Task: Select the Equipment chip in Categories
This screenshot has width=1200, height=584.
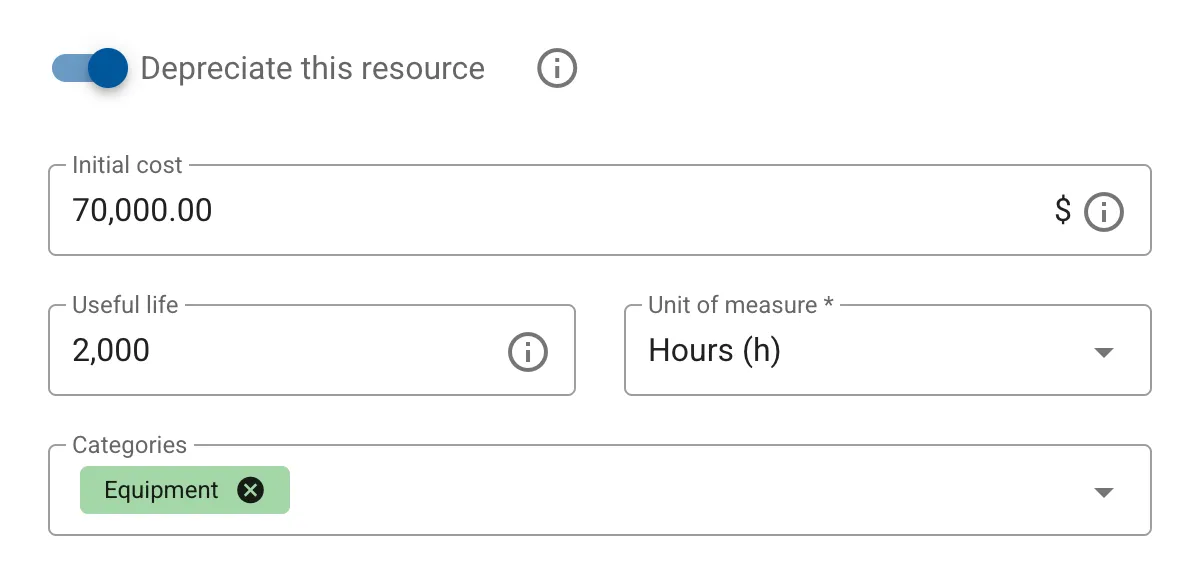Action: point(160,490)
